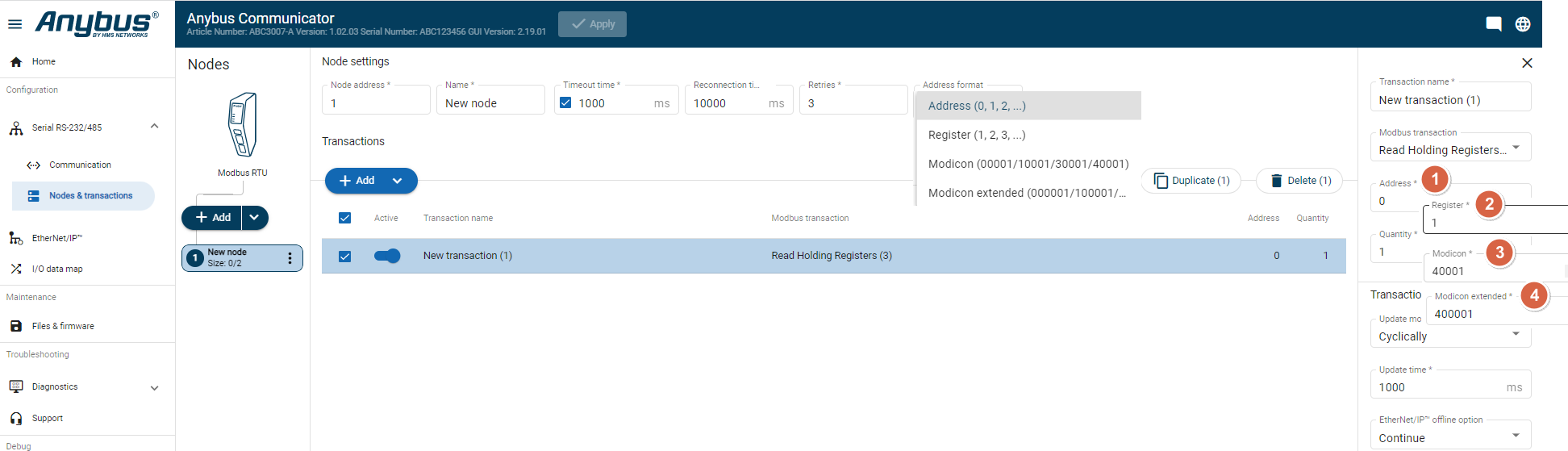
Task: Choose Register (1, 2, 3, ...) format
Action: tap(1028, 135)
